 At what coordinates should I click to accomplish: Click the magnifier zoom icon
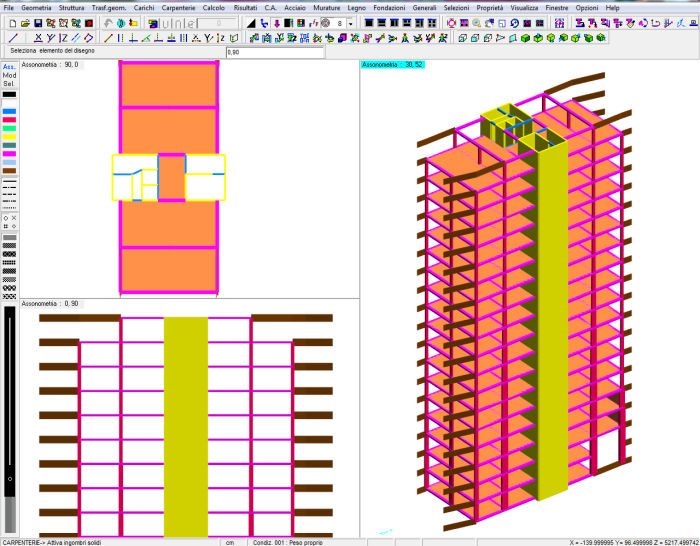[476, 22]
